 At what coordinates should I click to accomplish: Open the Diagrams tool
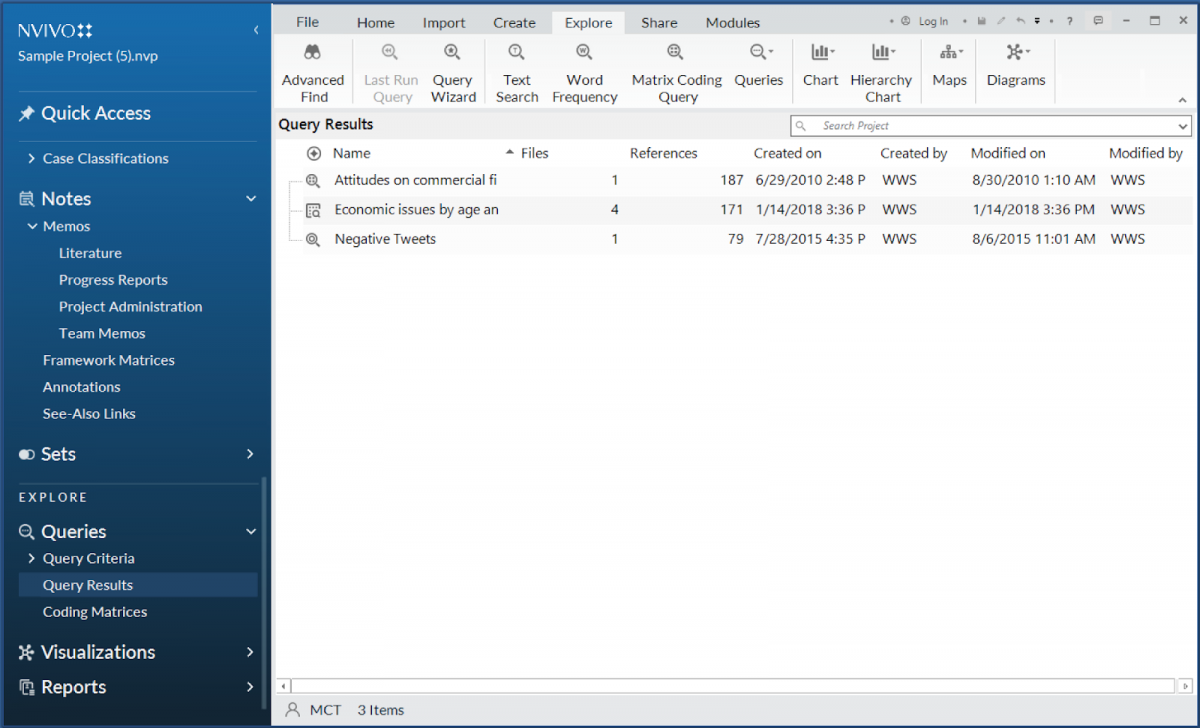click(1015, 70)
